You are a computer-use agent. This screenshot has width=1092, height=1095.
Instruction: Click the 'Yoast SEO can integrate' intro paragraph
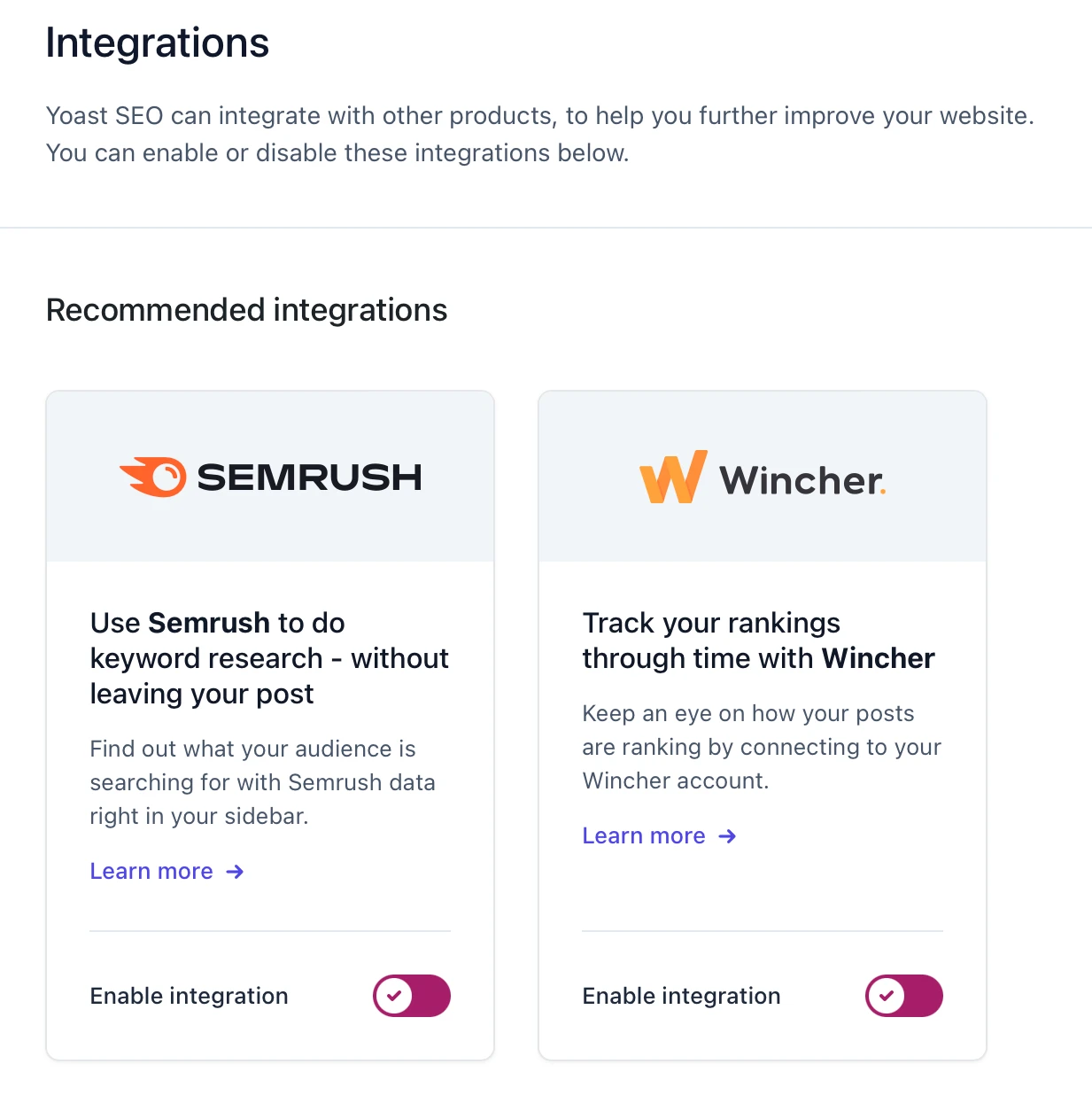(x=540, y=134)
